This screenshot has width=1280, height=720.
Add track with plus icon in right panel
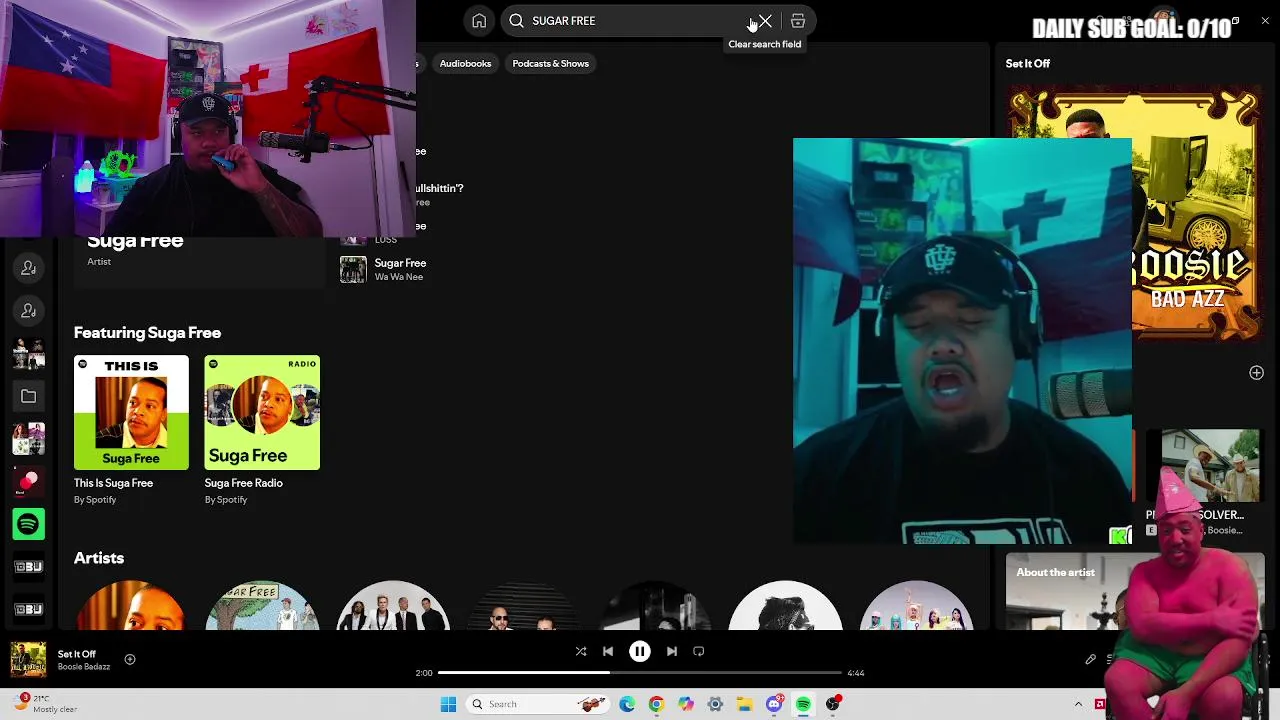1256,373
